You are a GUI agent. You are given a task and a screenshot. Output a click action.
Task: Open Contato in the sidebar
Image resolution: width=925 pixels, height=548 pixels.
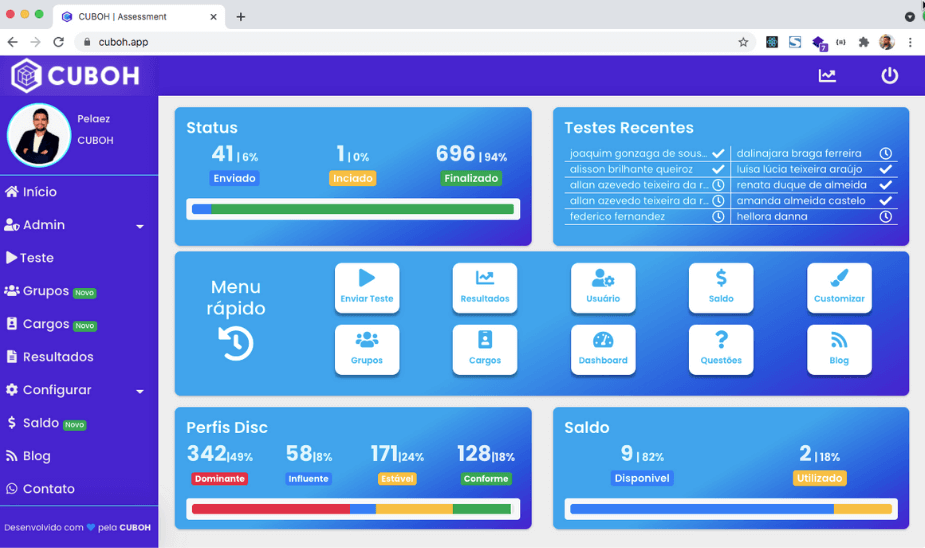pyautogui.click(x=40, y=489)
